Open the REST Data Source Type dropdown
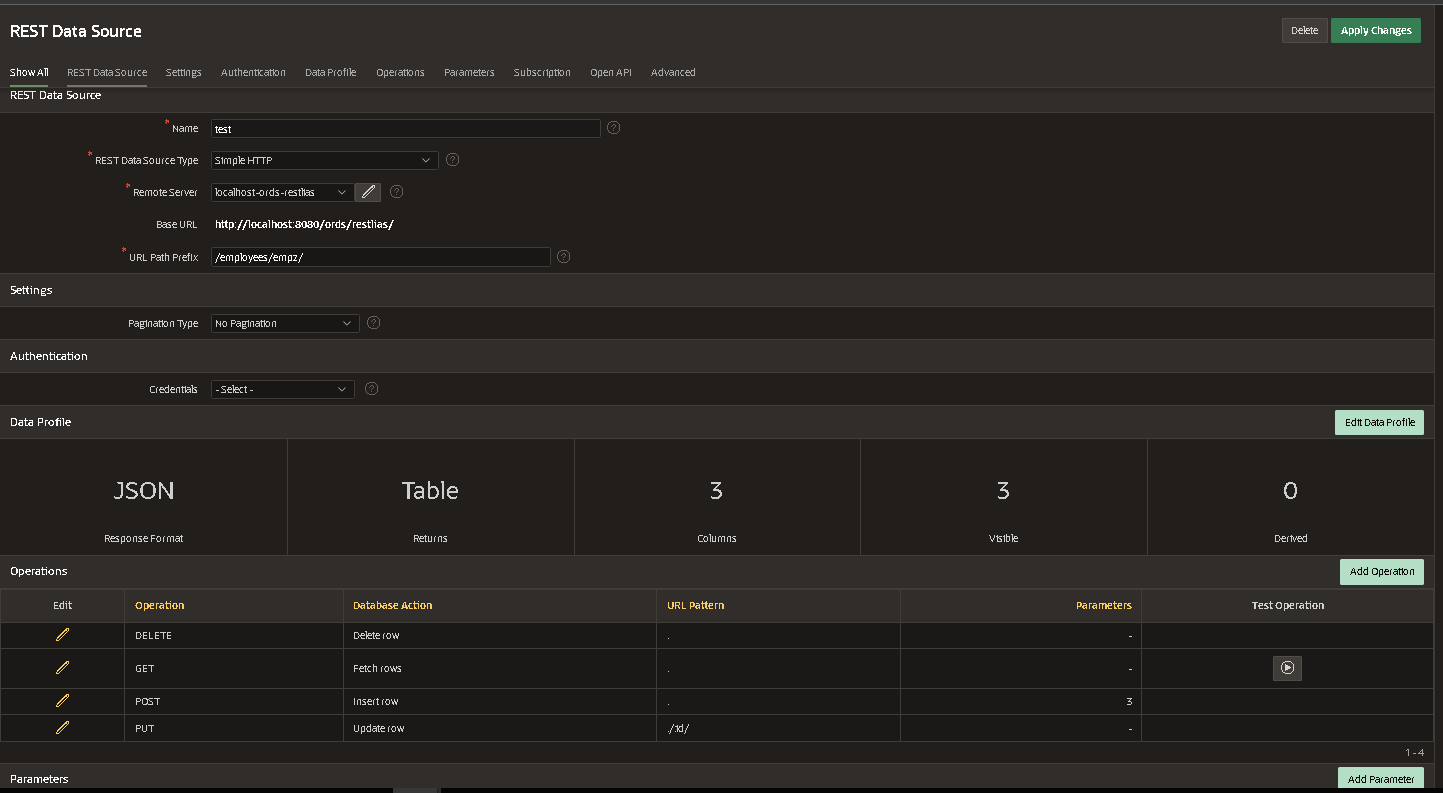 pyautogui.click(x=324, y=160)
